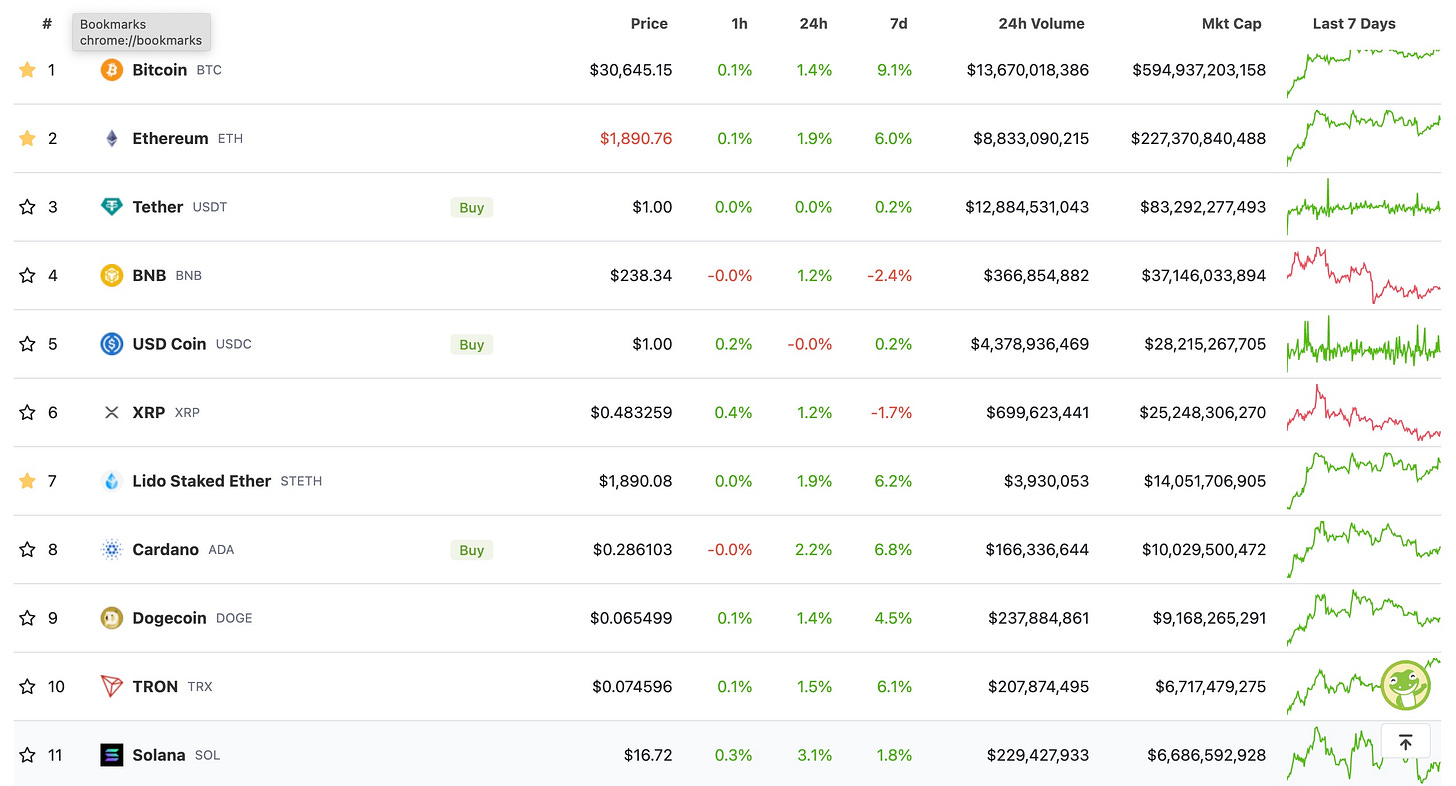This screenshot has width=1456, height=786.
Task: Buy USD Coin via Buy button
Action: (472, 344)
